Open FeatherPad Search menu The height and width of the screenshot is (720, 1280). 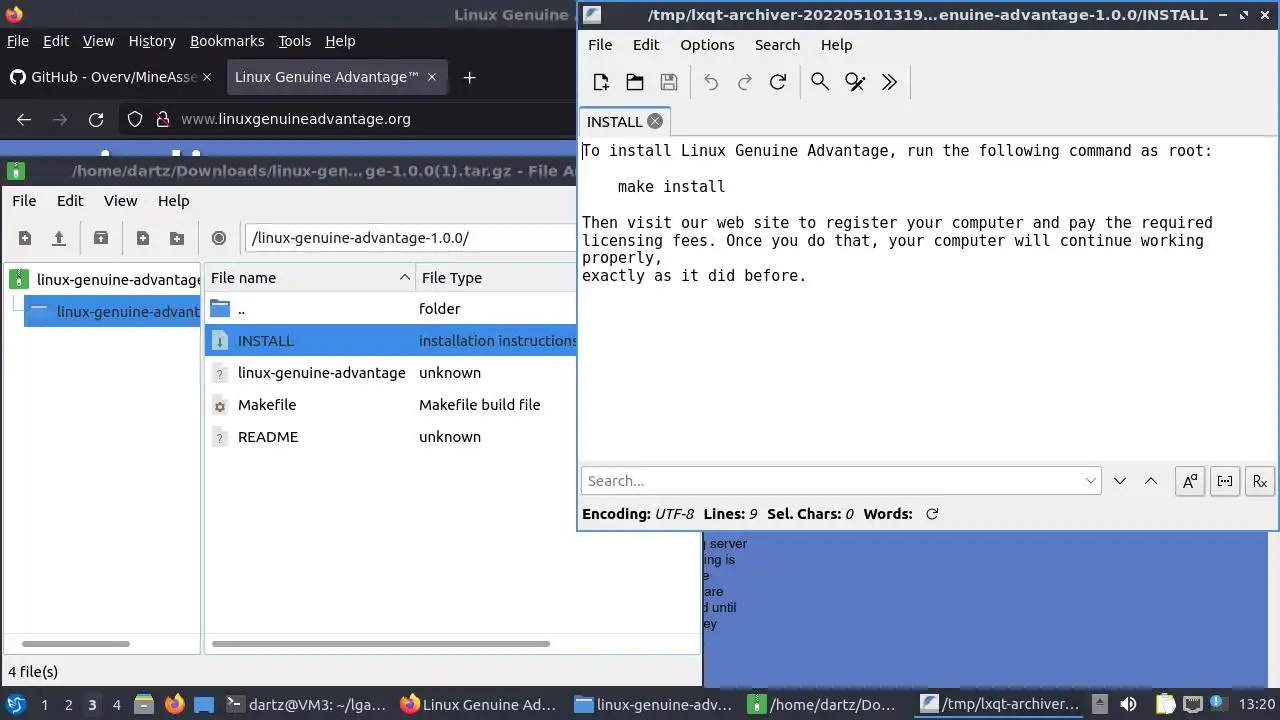pos(777,45)
